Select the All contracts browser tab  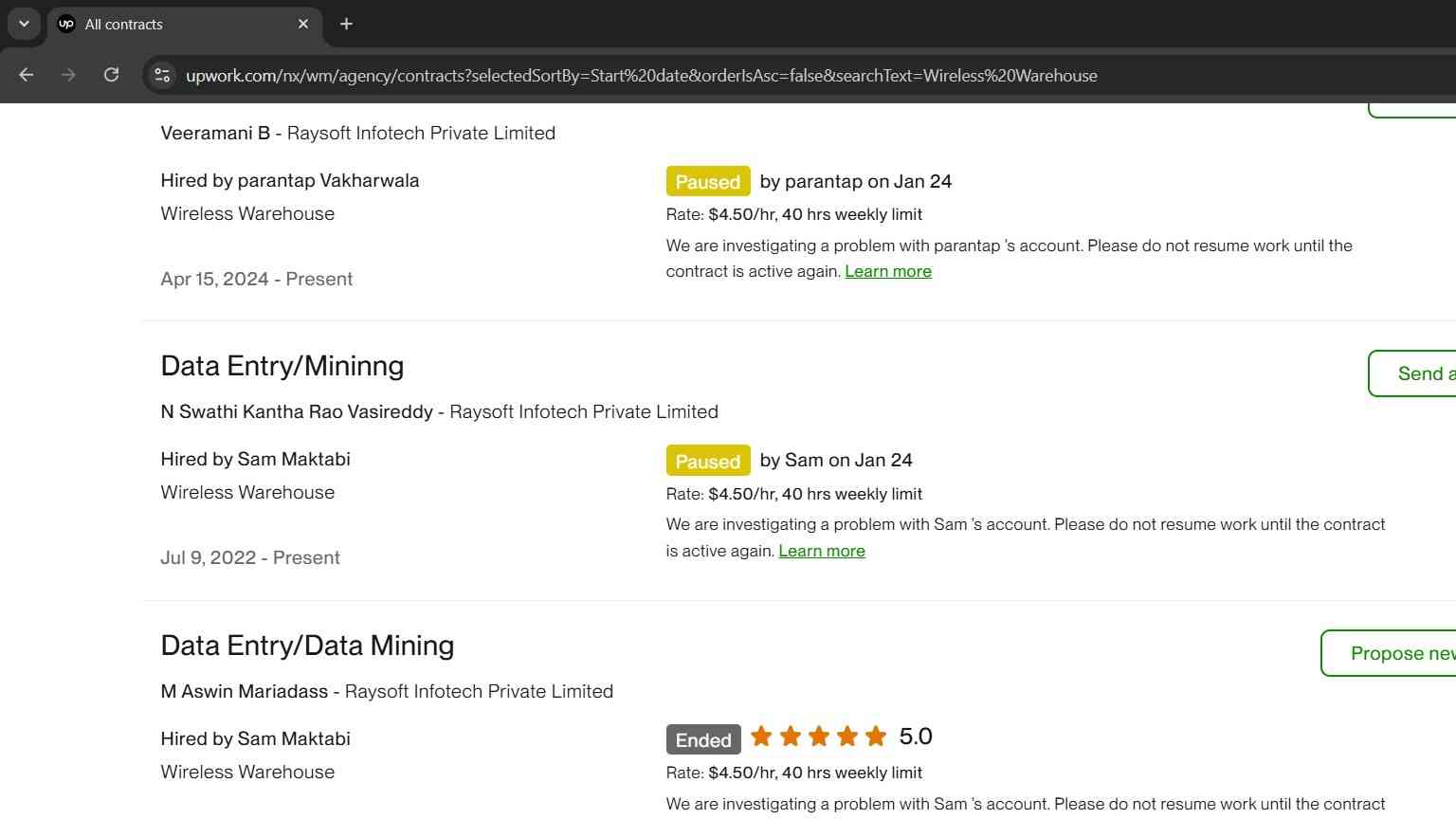tap(185, 24)
